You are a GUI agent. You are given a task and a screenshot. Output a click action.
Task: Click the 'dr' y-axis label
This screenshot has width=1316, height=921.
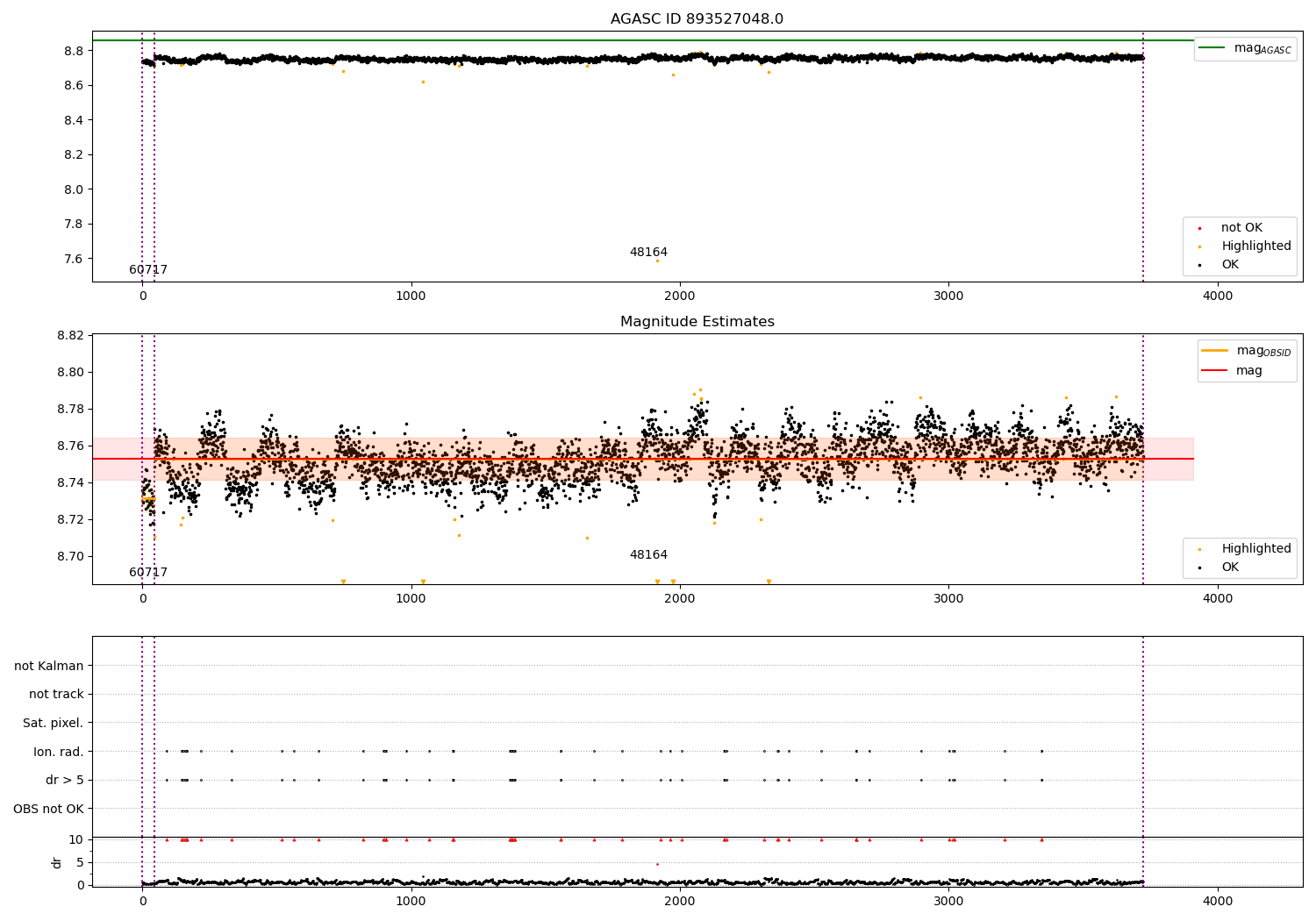point(57,862)
